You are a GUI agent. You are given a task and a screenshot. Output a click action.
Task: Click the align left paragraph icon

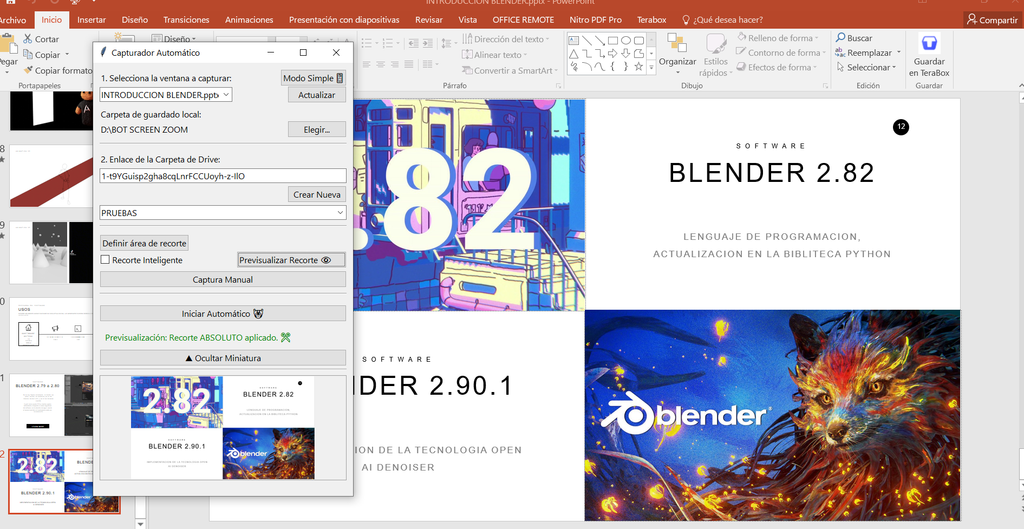coord(366,64)
